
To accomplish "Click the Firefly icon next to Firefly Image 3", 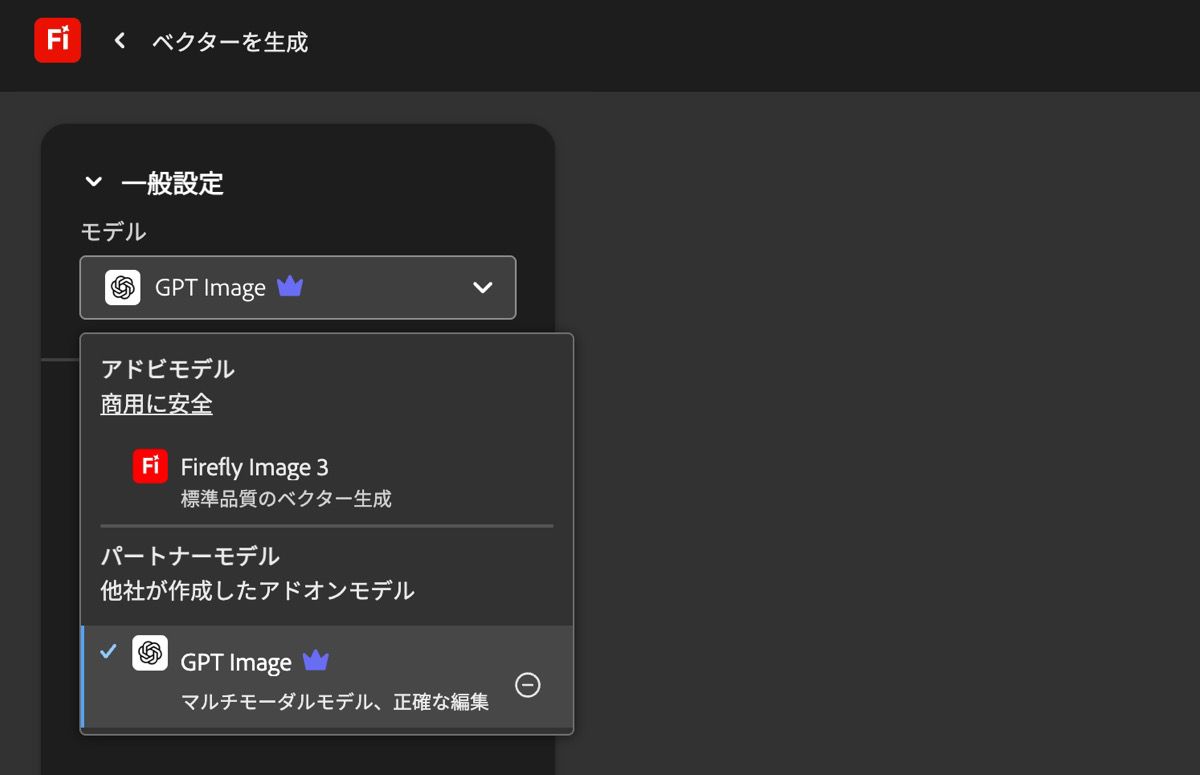I will tap(150, 466).
